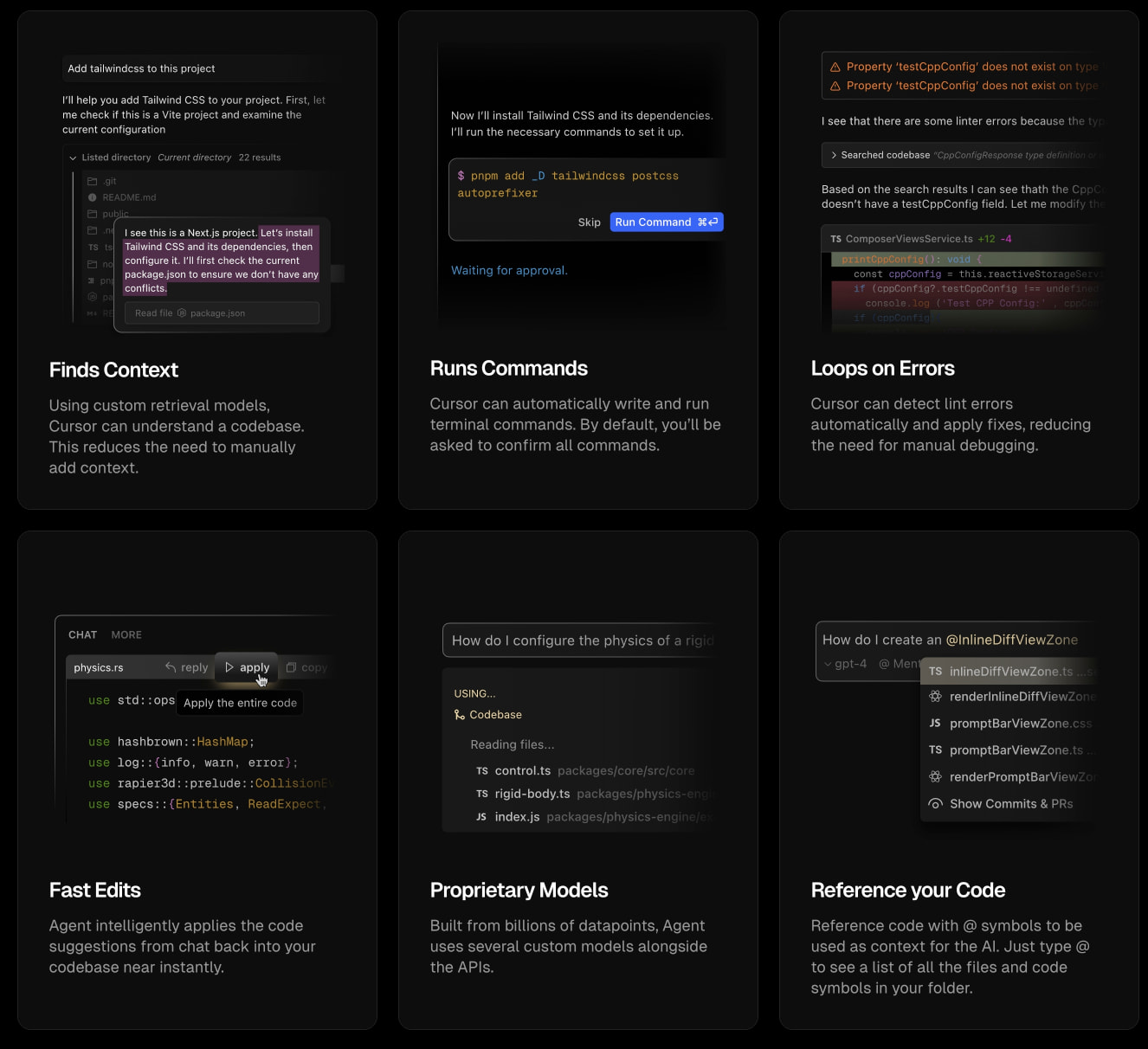This screenshot has height=1049, width=1148.
Task: Click the pnpm add tailwindcss command text
Action: click(568, 184)
